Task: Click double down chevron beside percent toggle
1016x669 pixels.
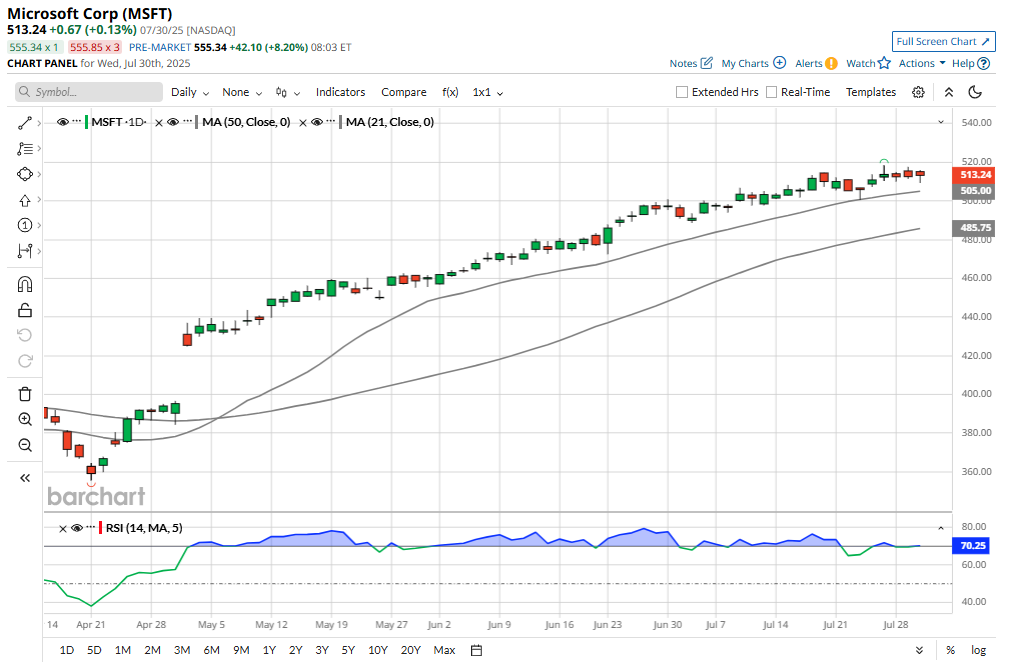Action: (x=919, y=650)
